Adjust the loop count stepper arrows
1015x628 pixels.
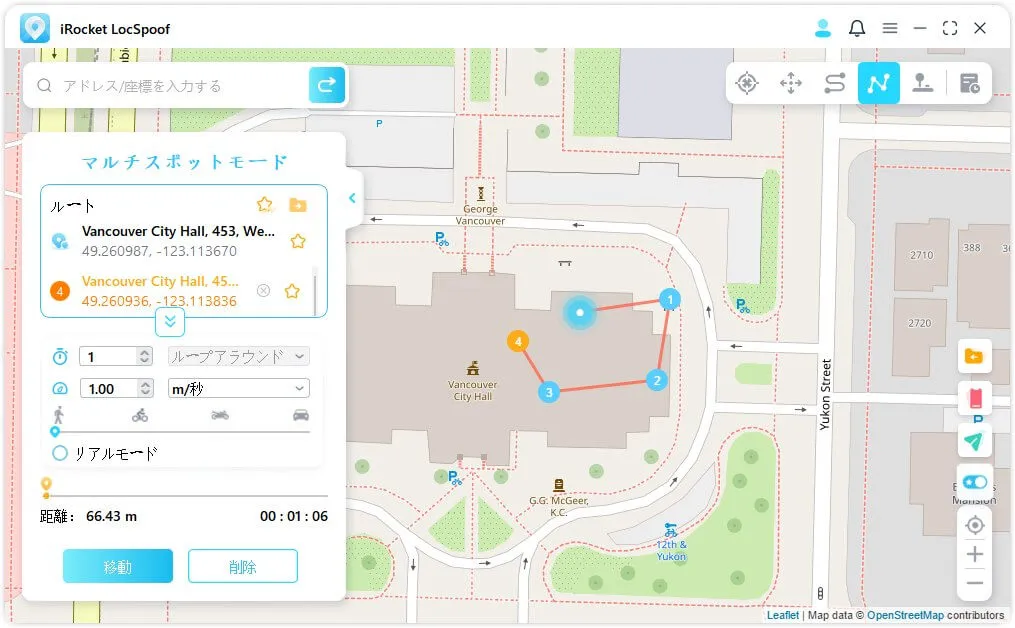[145, 356]
